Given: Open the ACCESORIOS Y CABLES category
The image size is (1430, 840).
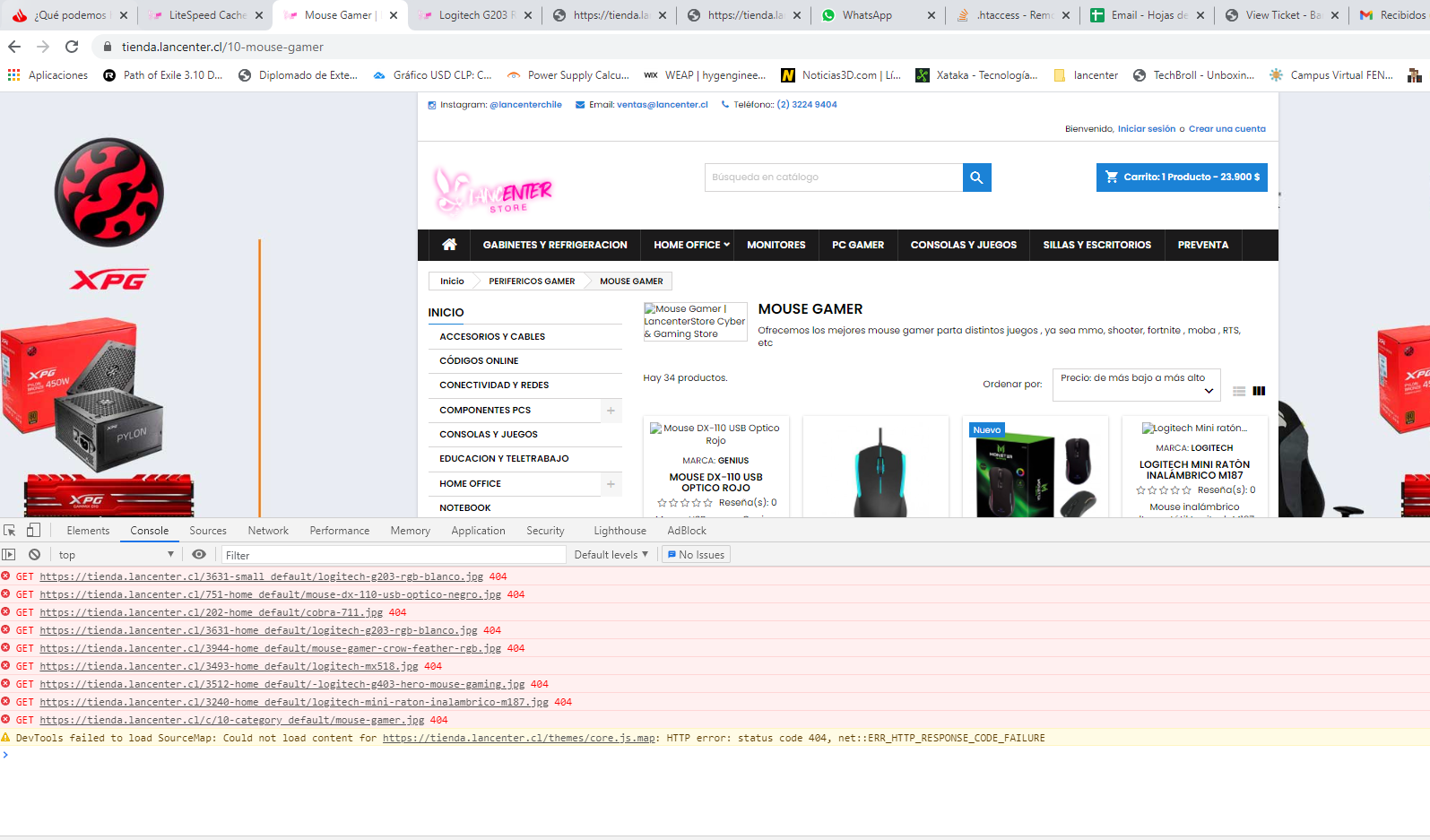Looking at the screenshot, I should [x=492, y=337].
